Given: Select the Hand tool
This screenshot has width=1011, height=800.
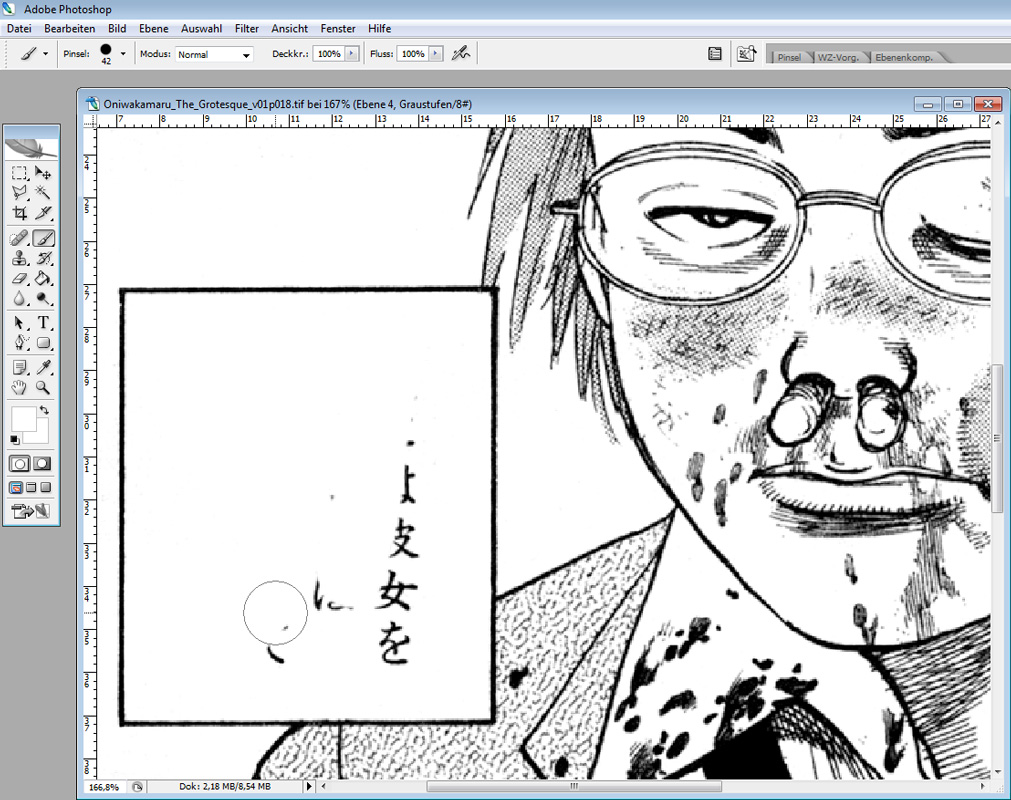Looking at the screenshot, I should (19, 387).
